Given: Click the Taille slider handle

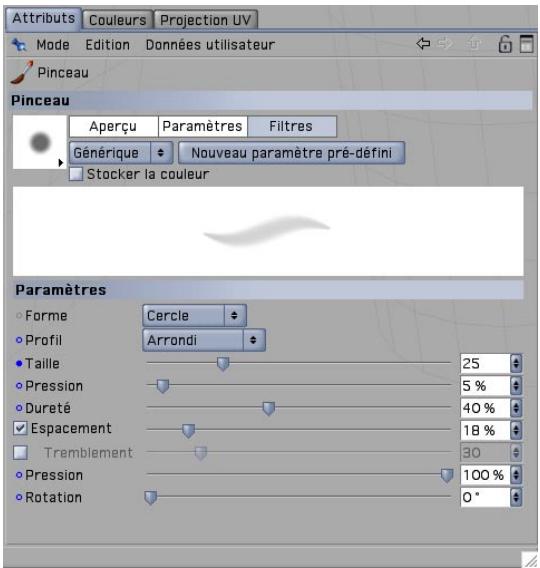Looking at the screenshot, I should (223, 364).
